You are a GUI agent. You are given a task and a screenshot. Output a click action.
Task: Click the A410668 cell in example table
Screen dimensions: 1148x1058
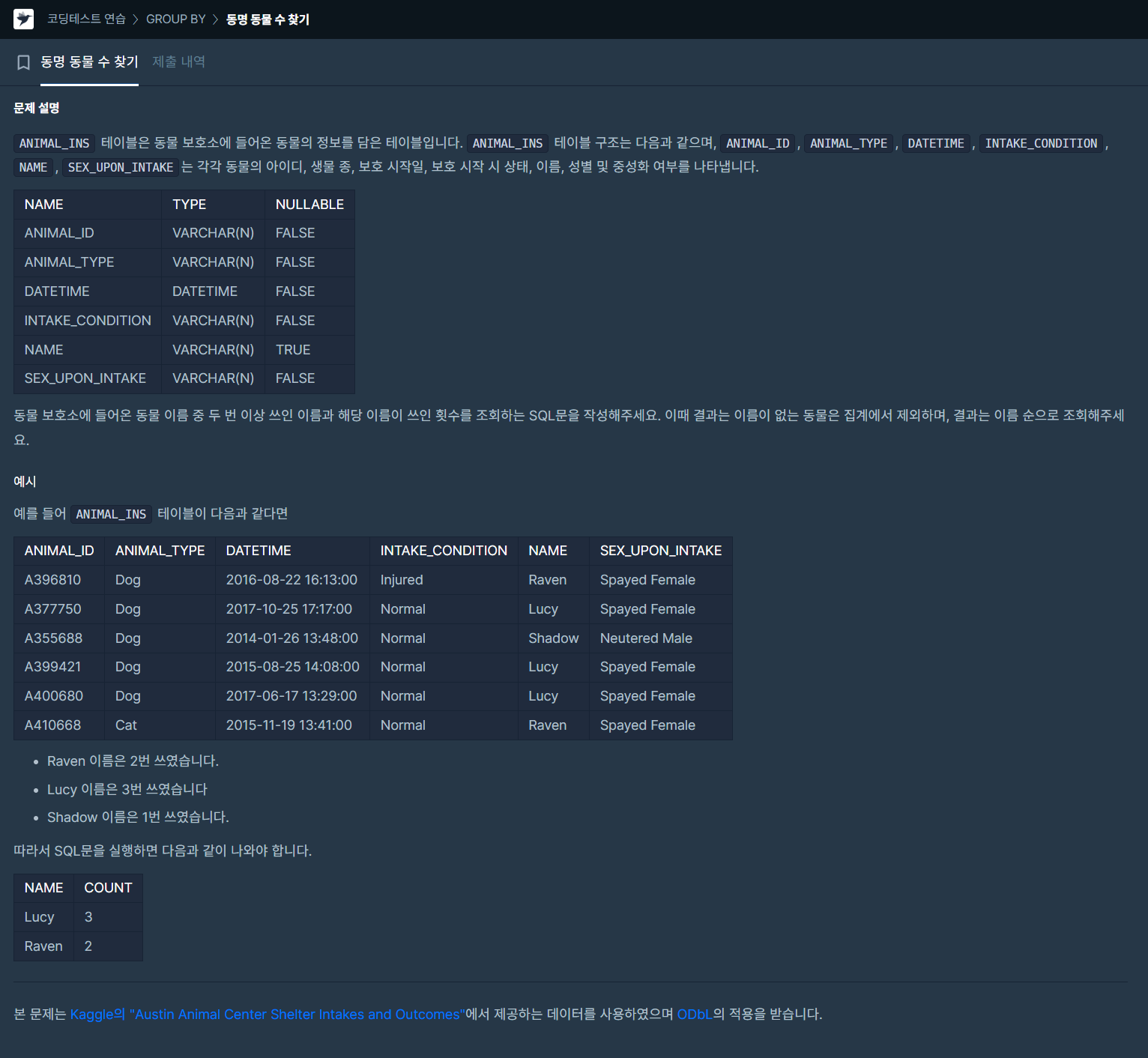click(59, 725)
